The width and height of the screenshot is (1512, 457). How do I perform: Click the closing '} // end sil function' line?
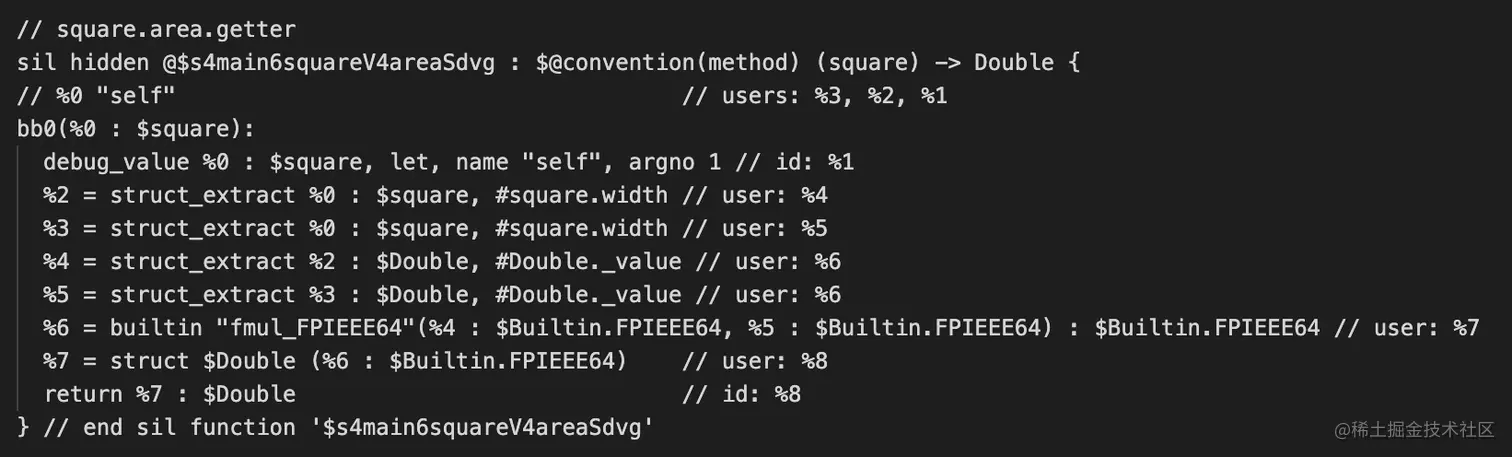[336, 428]
